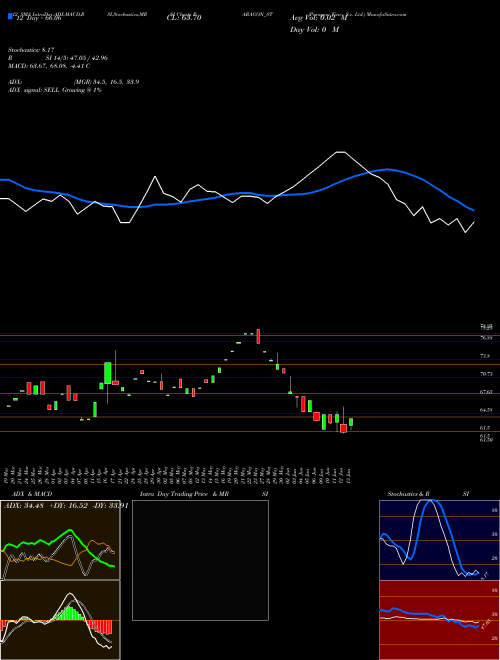
Task: Select the "ADX signal: SELL Growing @ 1%" line
Action: click(x=55, y=90)
